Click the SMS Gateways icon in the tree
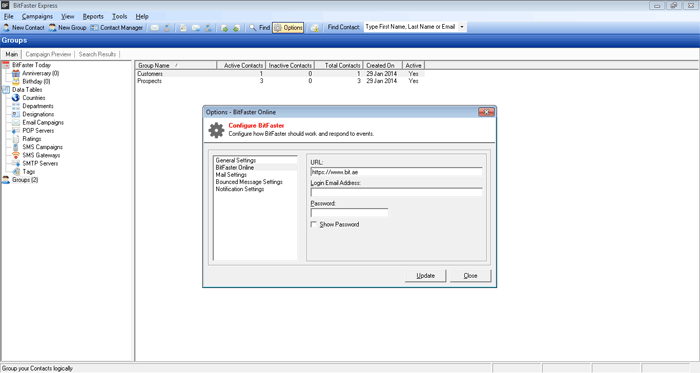 [16, 155]
